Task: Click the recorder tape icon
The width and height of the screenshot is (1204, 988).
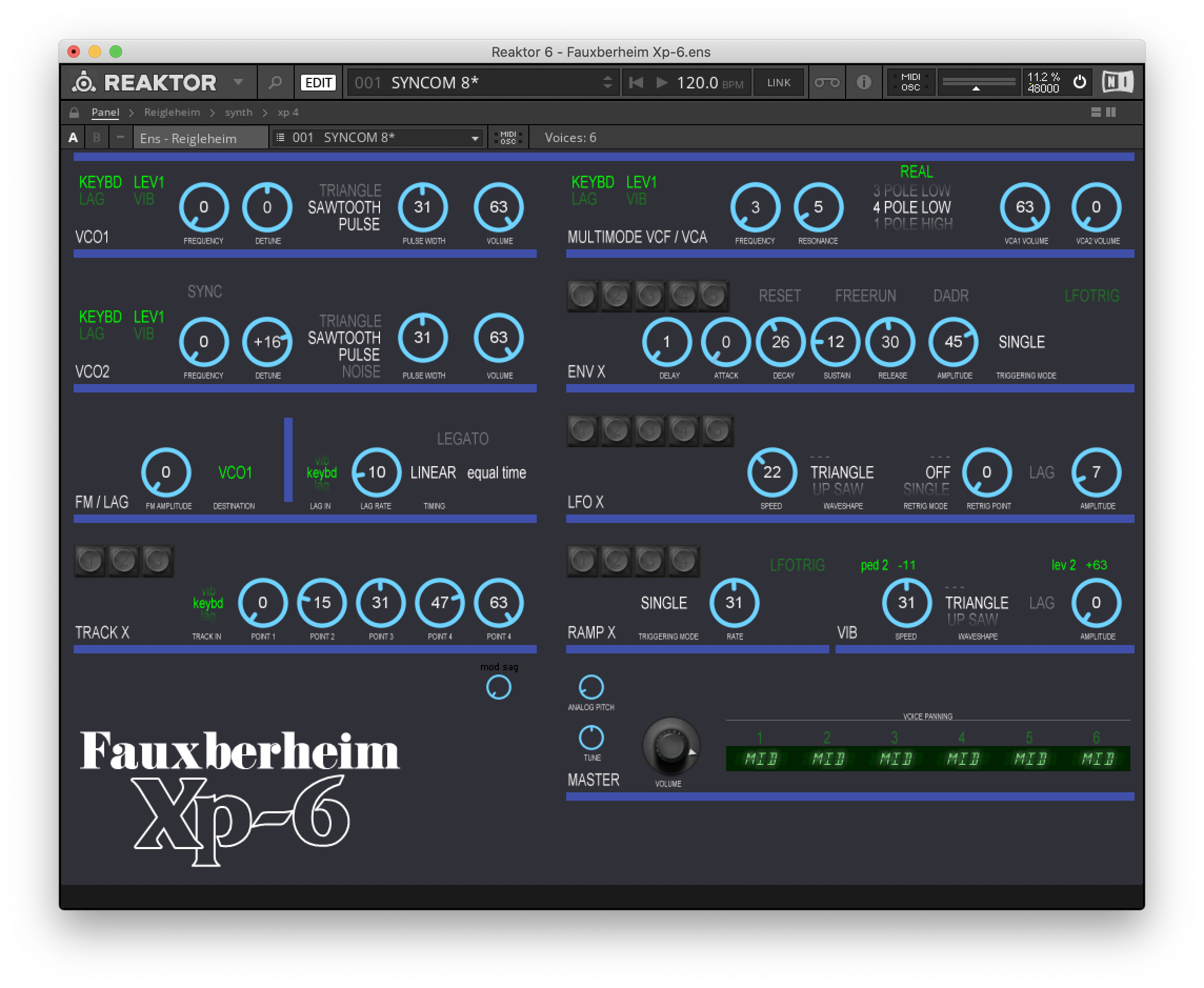Action: pos(827,83)
